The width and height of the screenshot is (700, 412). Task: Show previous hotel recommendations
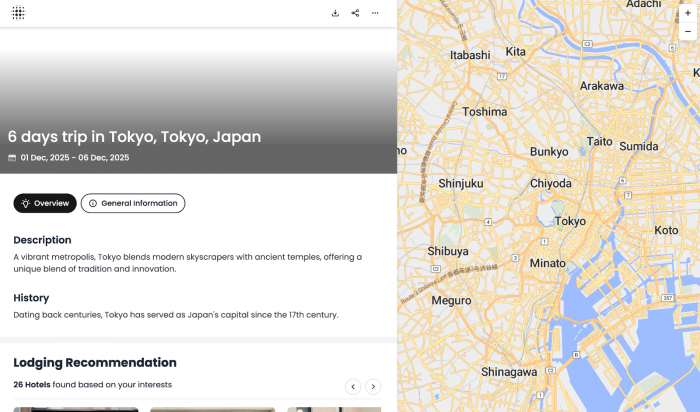click(353, 386)
